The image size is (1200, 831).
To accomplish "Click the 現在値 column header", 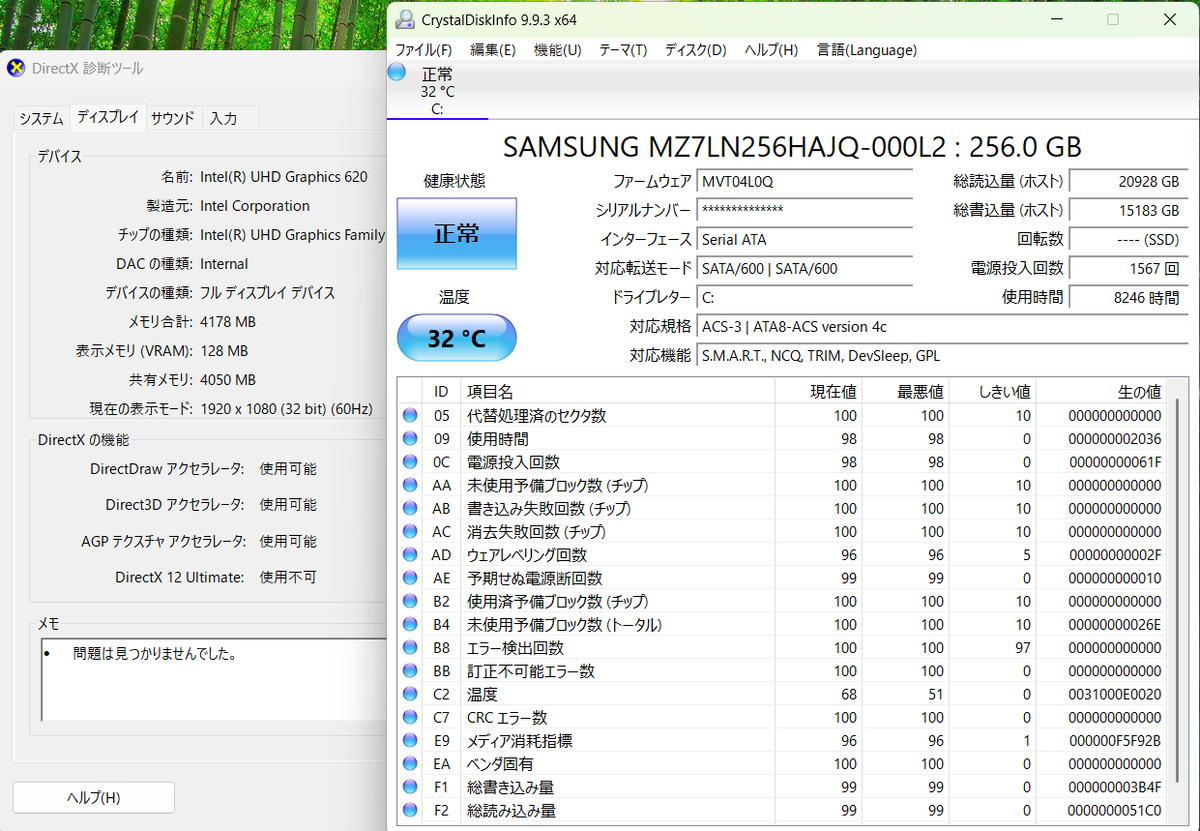I will [x=819, y=391].
